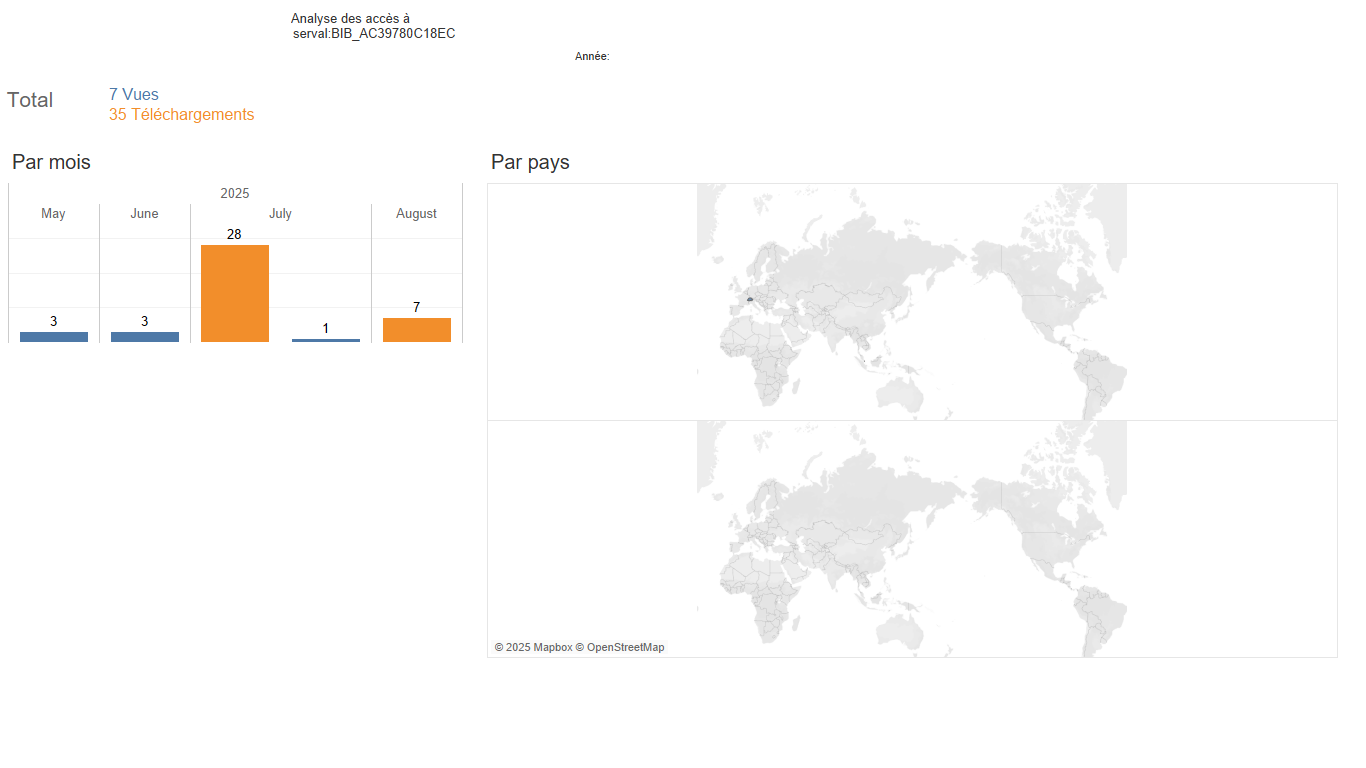Select the 'July' month header
This screenshot has width=1366, height=768.
(x=281, y=214)
